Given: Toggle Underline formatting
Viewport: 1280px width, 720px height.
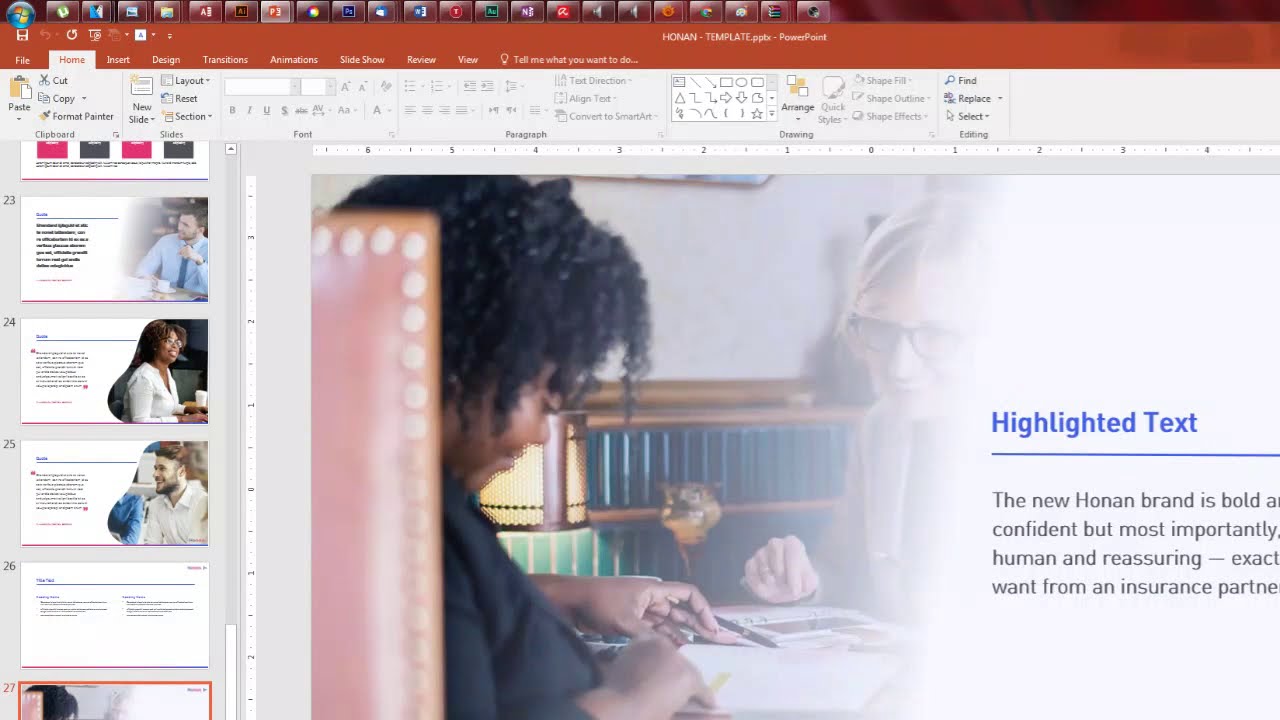Looking at the screenshot, I should pos(266,110).
